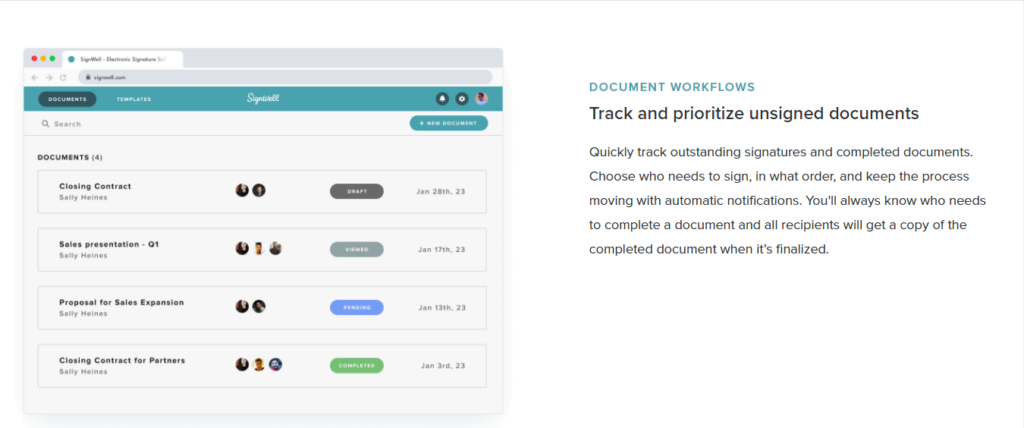1024x428 pixels.
Task: Click the browser forward arrow
Action: (x=49, y=77)
